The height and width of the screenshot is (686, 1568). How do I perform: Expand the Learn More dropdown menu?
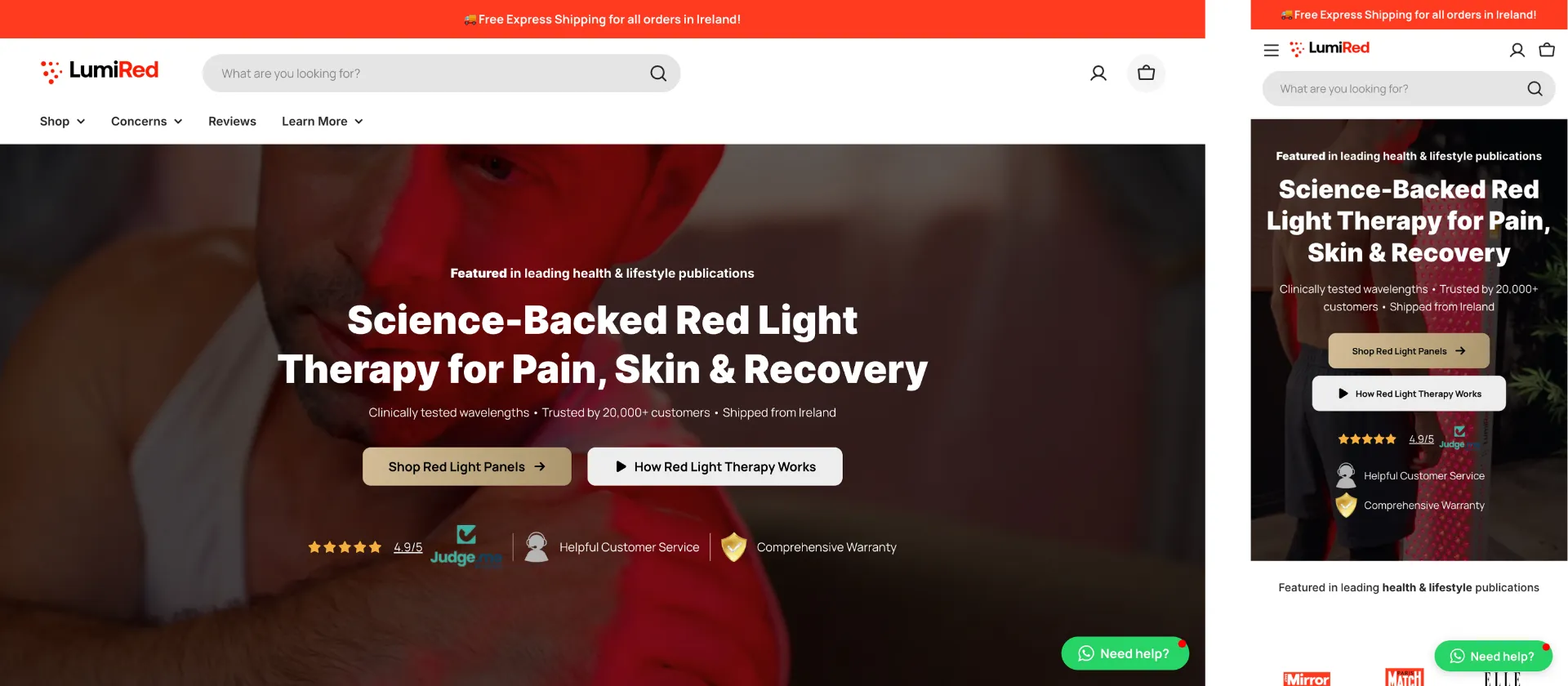click(x=322, y=122)
